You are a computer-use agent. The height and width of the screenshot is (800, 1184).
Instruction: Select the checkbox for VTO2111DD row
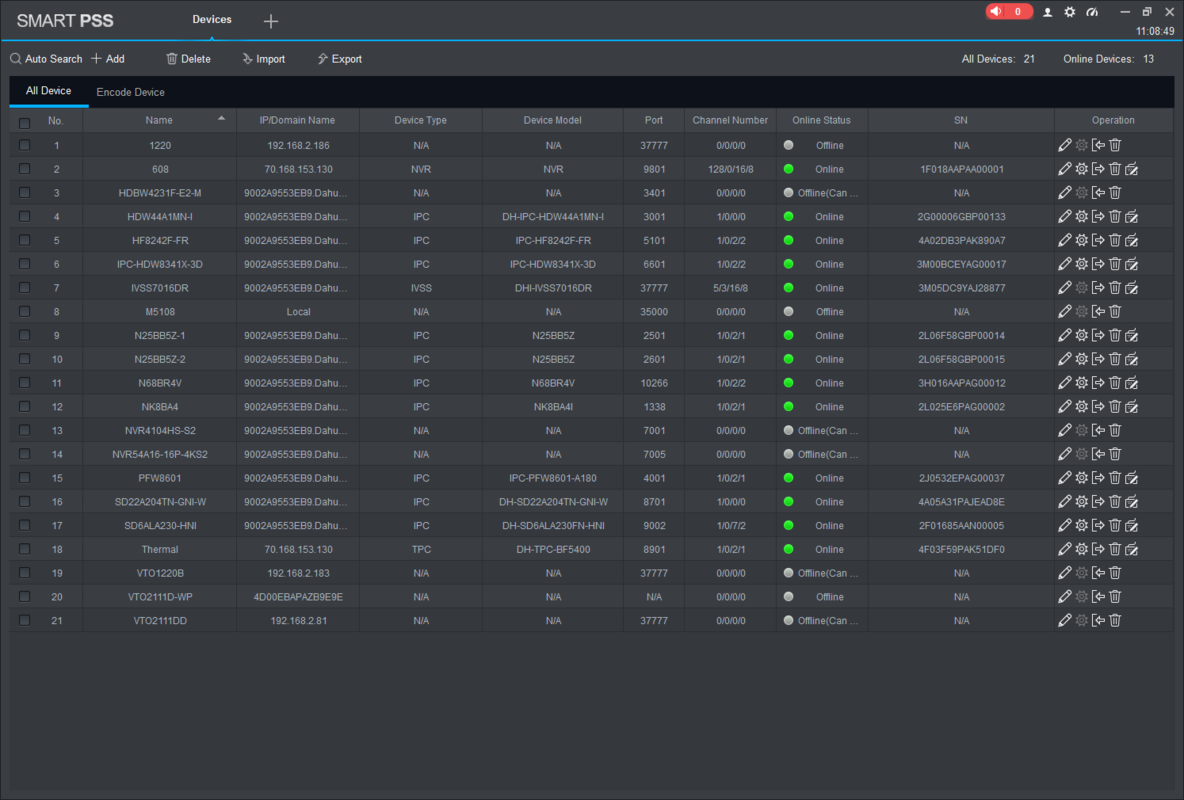pyautogui.click(x=25, y=621)
